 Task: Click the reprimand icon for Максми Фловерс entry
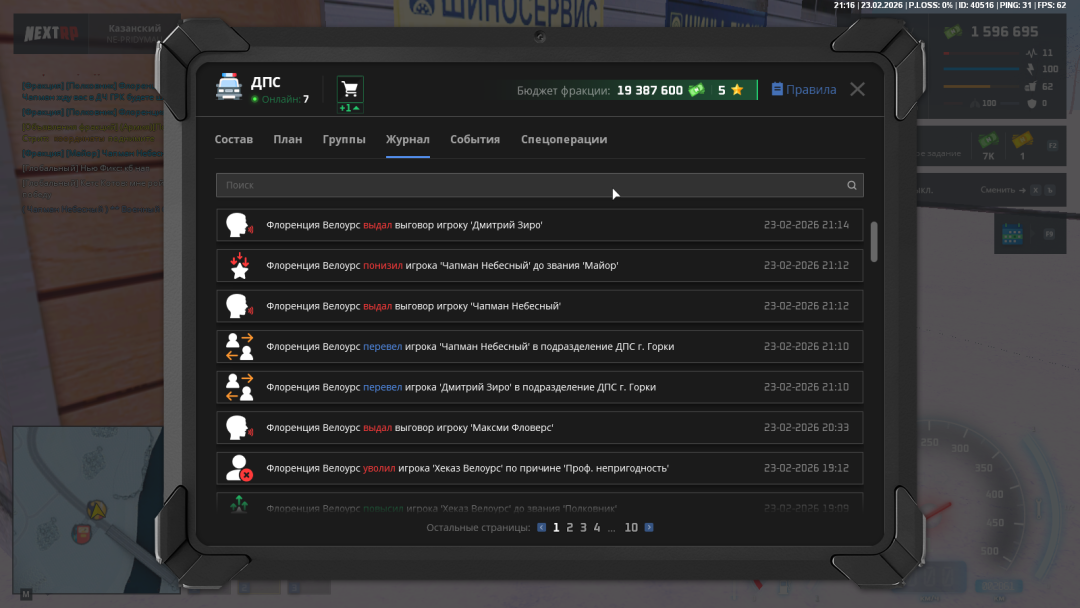[239, 428]
